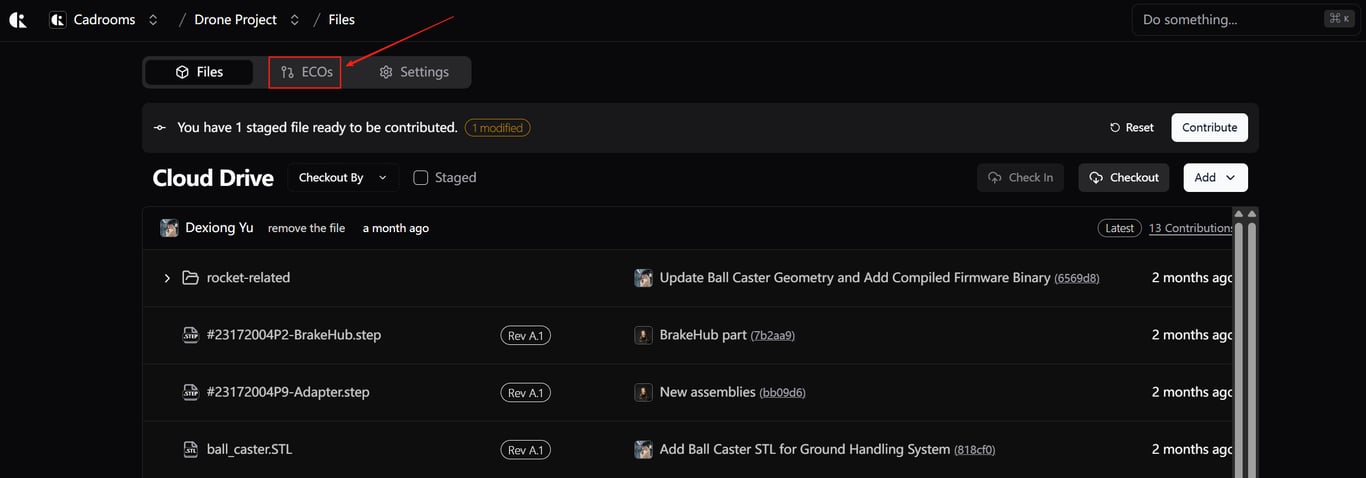Click the Contribute button
This screenshot has width=1366, height=478.
click(1209, 128)
